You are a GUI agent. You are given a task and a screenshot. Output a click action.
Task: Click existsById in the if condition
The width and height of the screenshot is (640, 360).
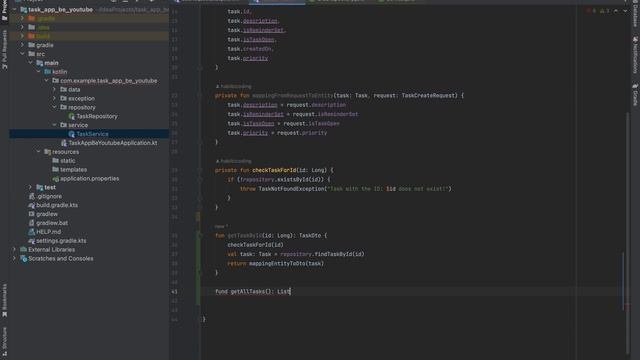(293, 180)
